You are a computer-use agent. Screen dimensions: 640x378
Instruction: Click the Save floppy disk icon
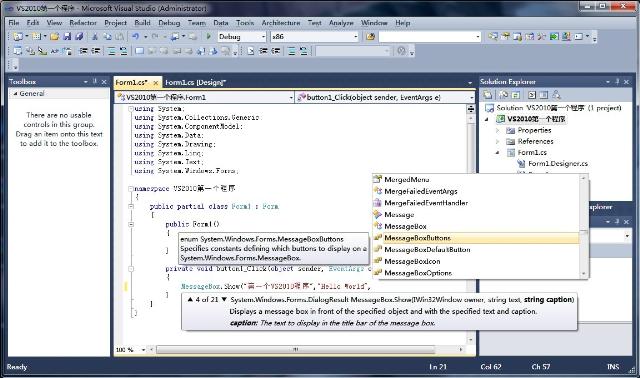(67, 37)
